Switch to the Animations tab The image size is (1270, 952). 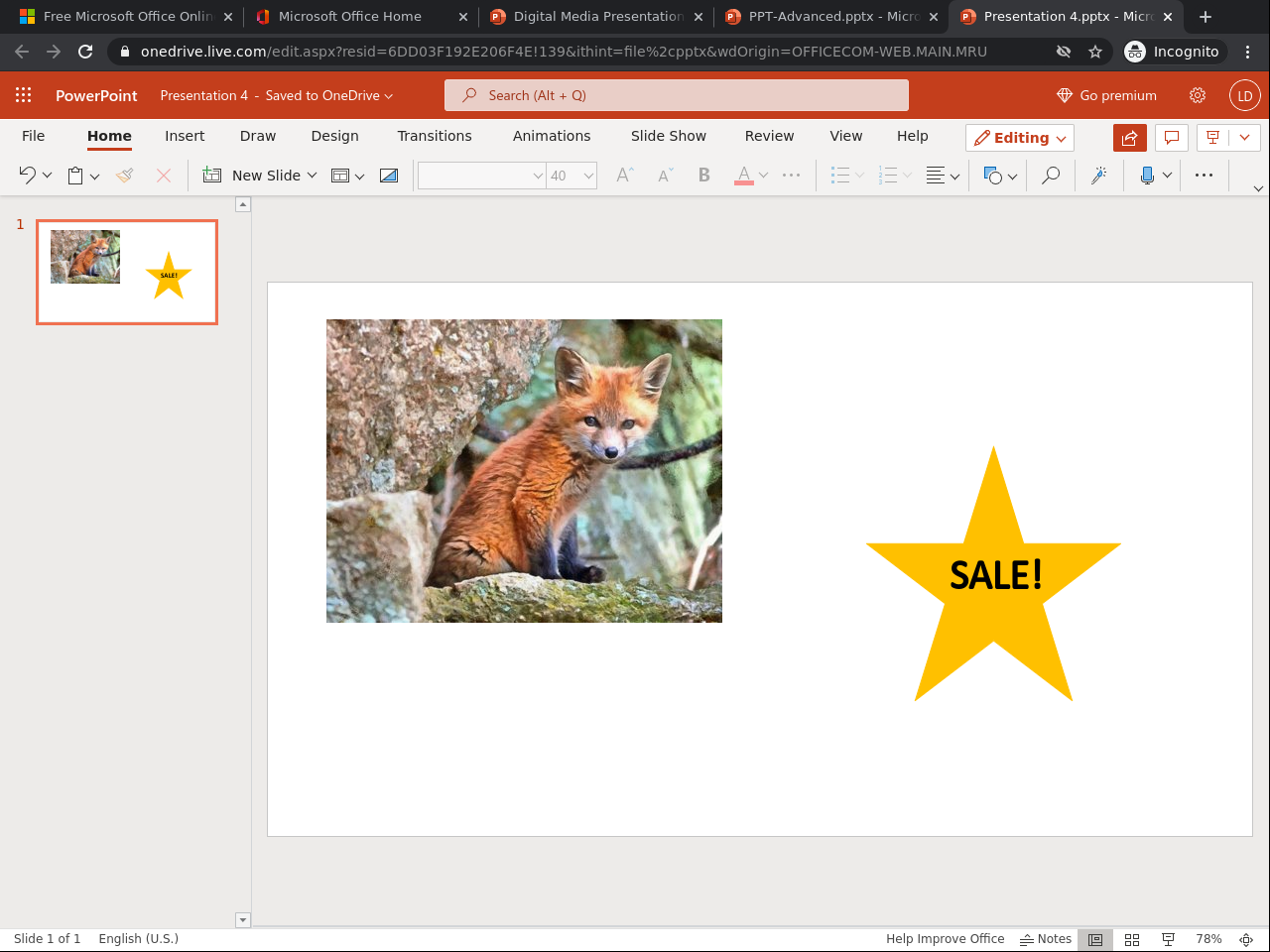coord(552,136)
